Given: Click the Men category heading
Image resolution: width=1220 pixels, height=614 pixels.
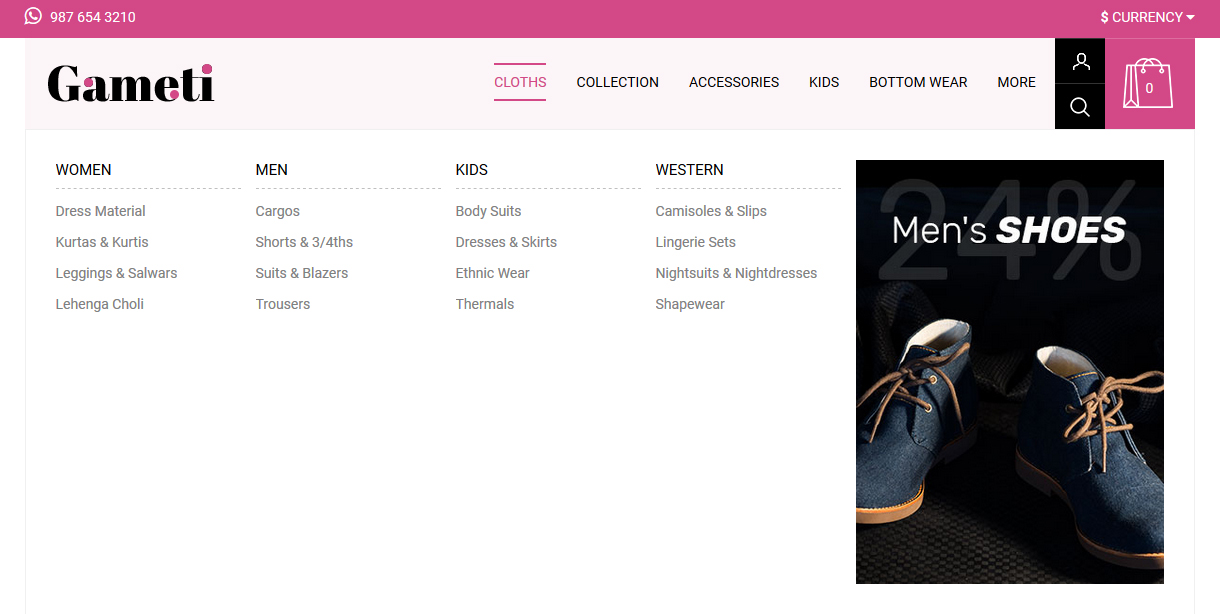Looking at the screenshot, I should click(x=272, y=170).
